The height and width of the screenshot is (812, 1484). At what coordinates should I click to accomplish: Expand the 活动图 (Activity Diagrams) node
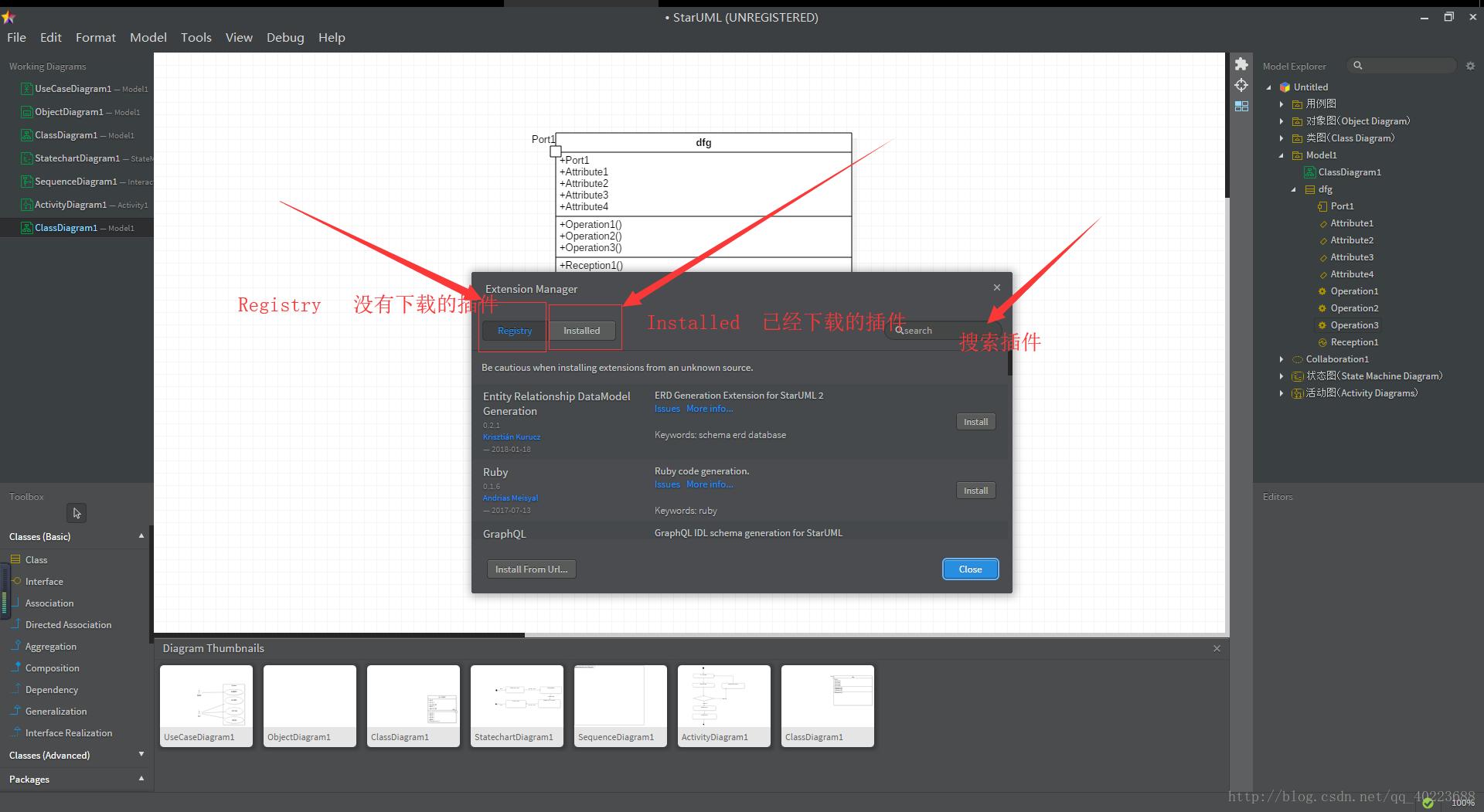pos(1281,393)
